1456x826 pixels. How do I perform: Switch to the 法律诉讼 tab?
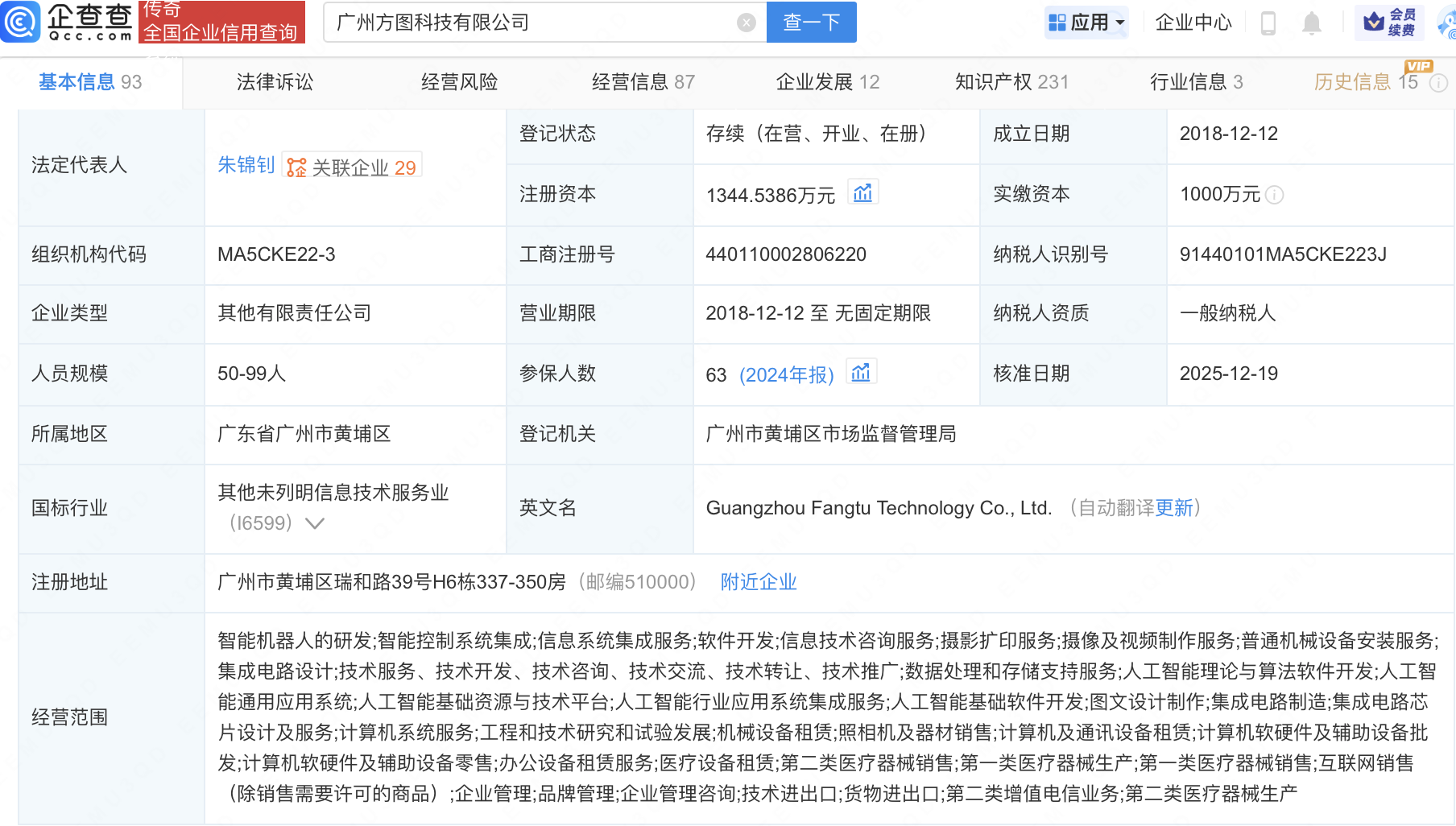tap(275, 82)
